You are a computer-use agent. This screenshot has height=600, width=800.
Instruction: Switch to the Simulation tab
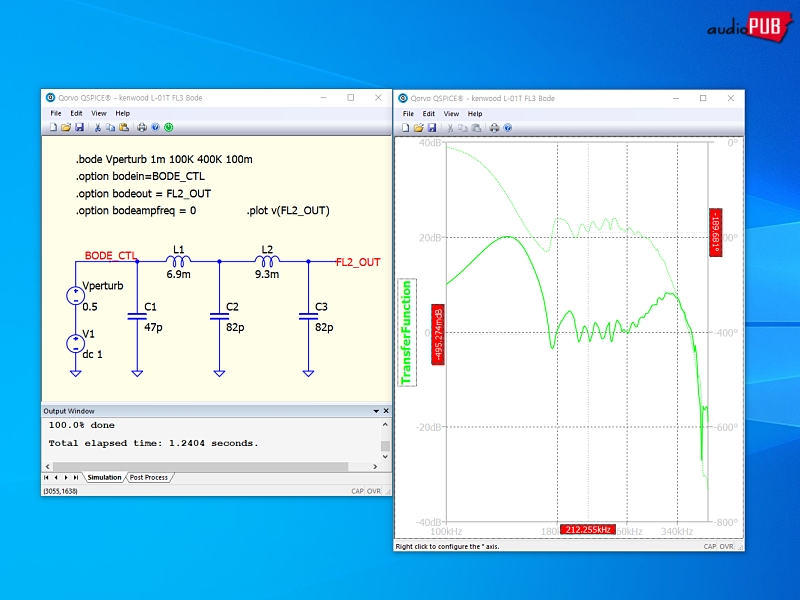[x=104, y=478]
